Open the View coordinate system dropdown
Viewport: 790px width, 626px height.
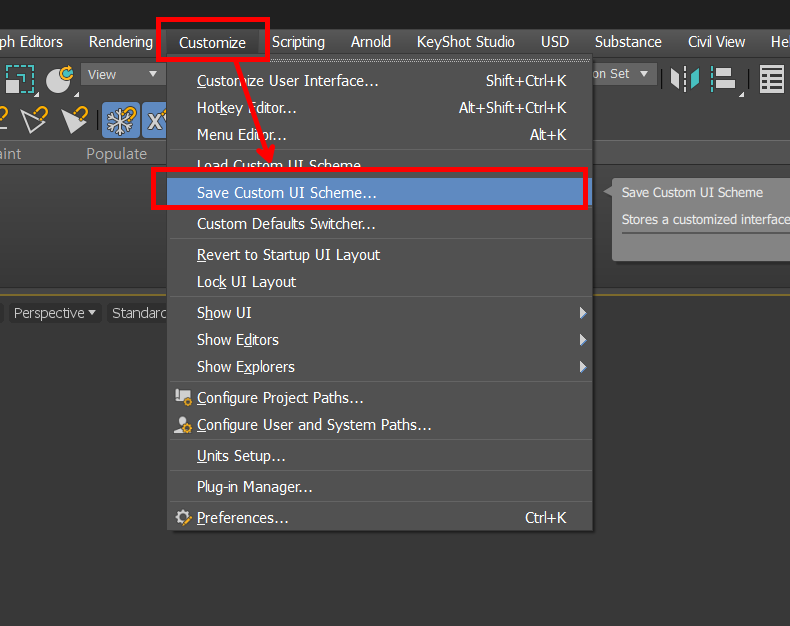(x=122, y=75)
